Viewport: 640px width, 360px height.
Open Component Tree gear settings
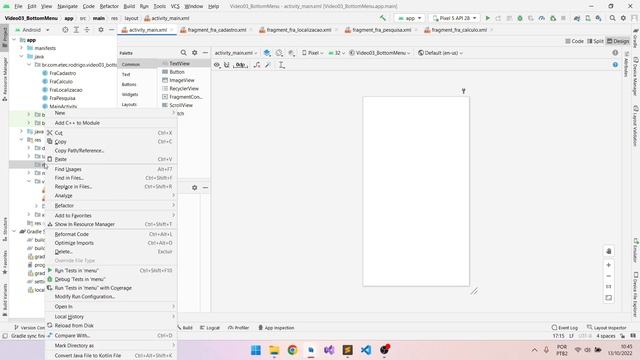[x=195, y=187]
